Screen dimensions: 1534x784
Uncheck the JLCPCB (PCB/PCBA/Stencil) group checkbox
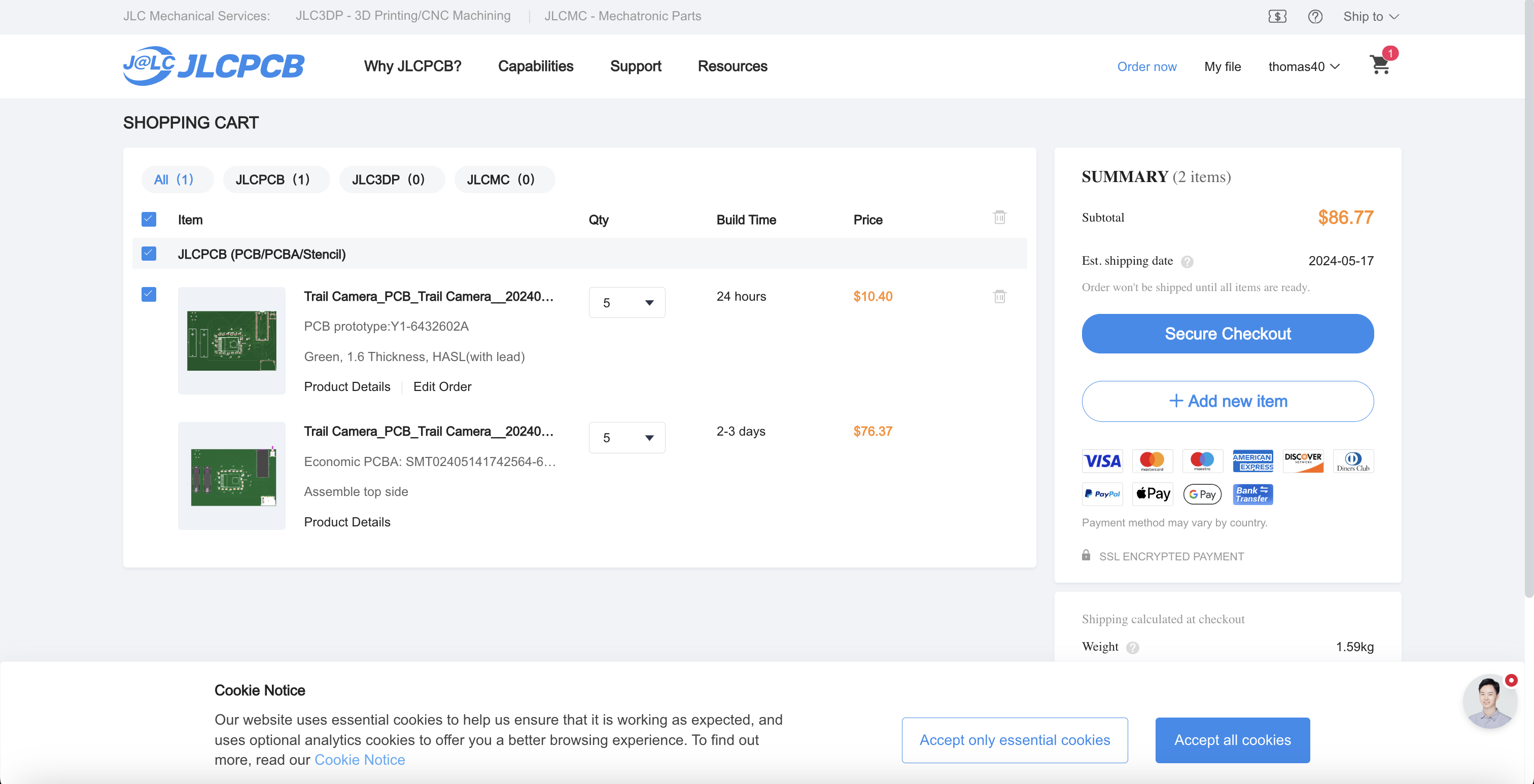click(x=149, y=254)
